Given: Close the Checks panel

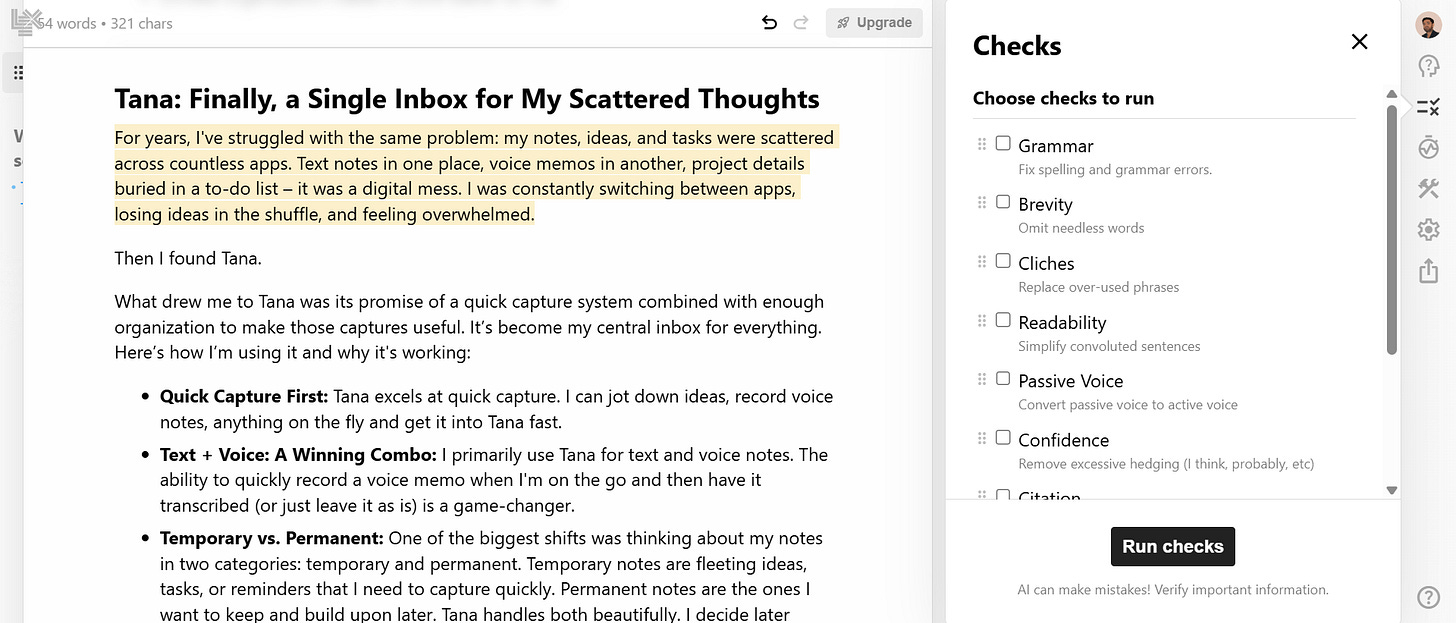Looking at the screenshot, I should pos(1359,42).
